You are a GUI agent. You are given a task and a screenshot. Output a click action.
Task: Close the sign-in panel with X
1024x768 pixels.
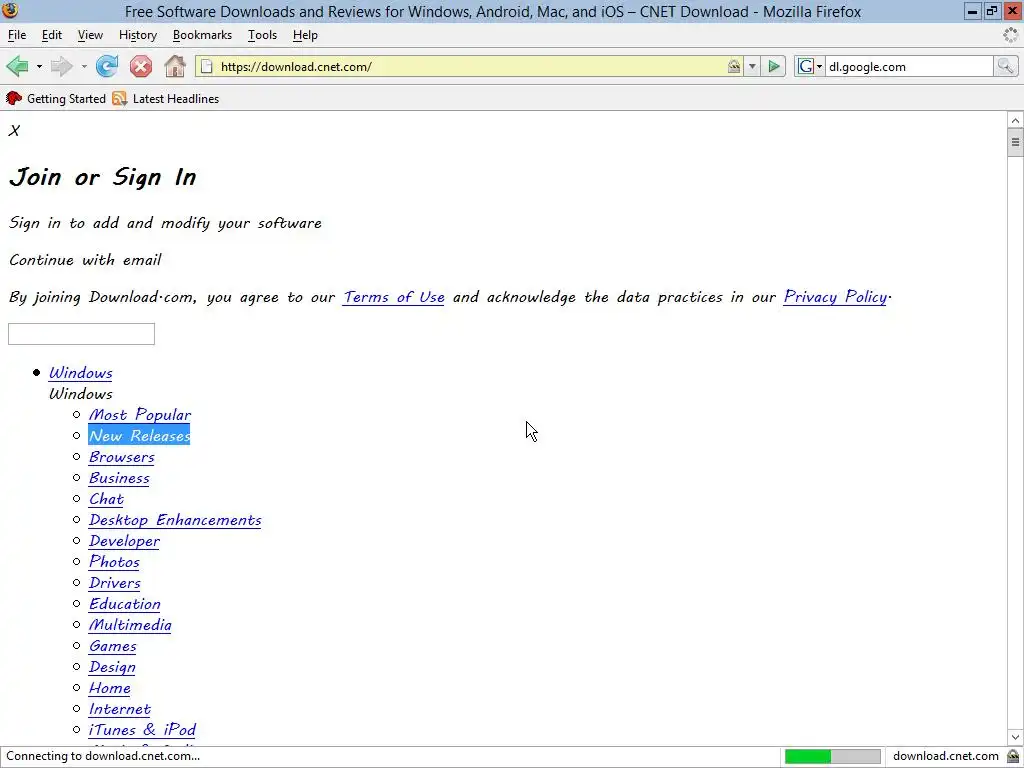click(x=14, y=131)
